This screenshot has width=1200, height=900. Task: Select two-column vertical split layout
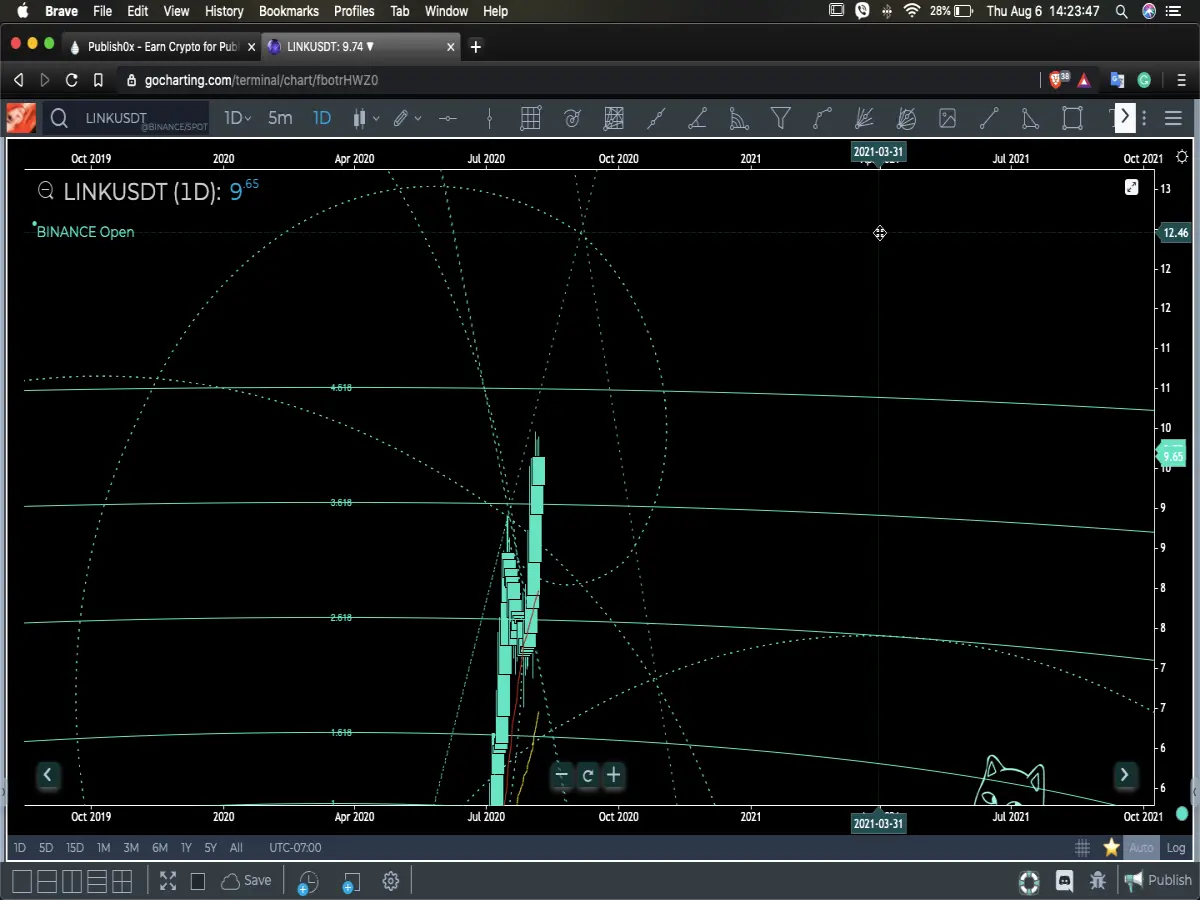(71, 882)
